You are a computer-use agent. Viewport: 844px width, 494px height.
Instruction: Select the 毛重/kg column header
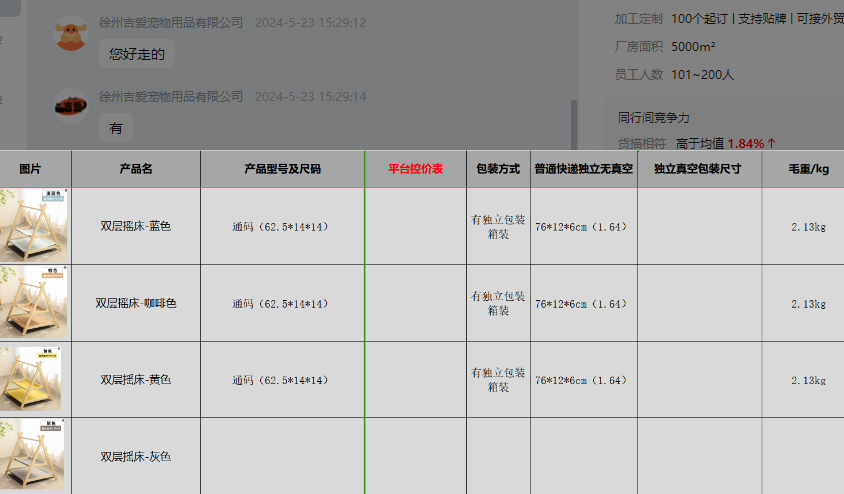tap(804, 169)
